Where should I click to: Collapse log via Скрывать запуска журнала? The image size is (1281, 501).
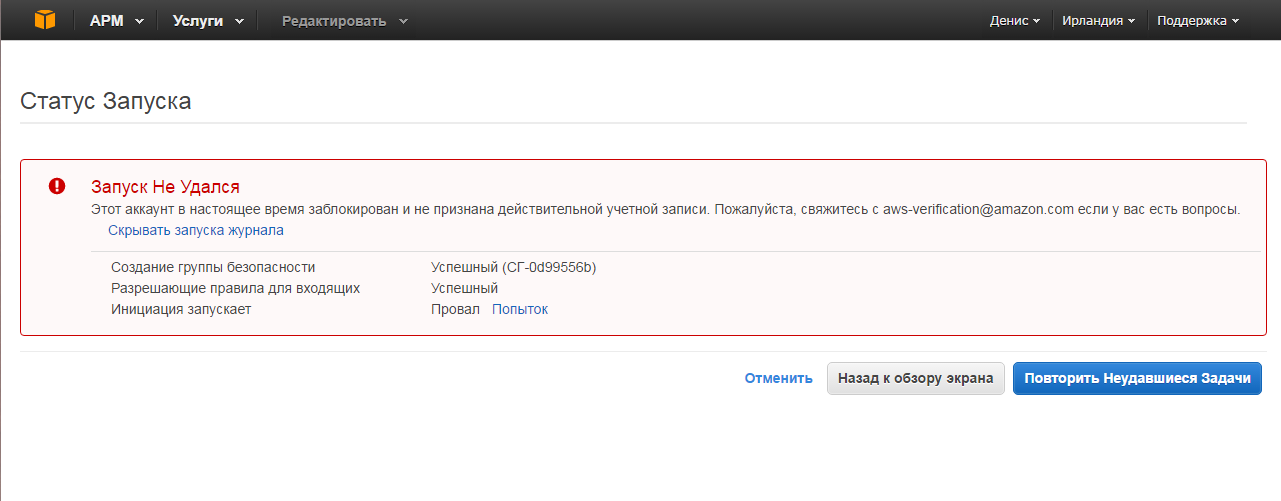click(x=196, y=230)
